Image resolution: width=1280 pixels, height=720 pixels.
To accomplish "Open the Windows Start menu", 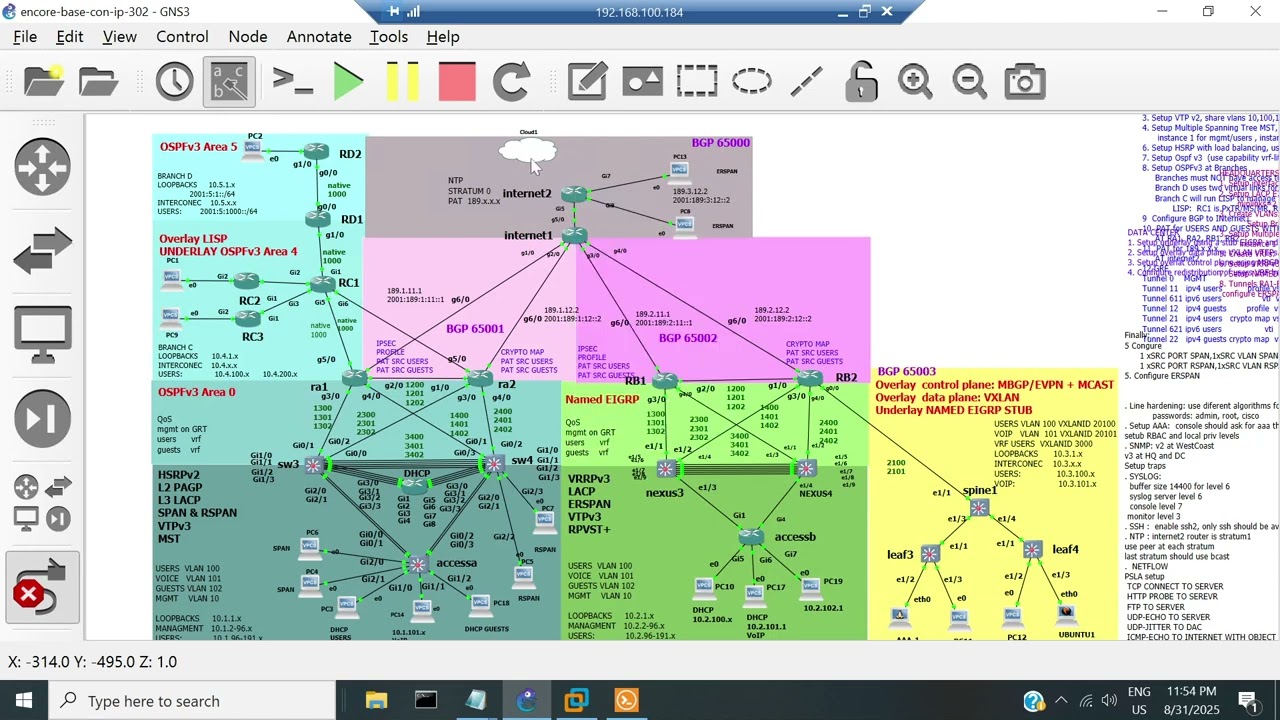I will coord(23,700).
